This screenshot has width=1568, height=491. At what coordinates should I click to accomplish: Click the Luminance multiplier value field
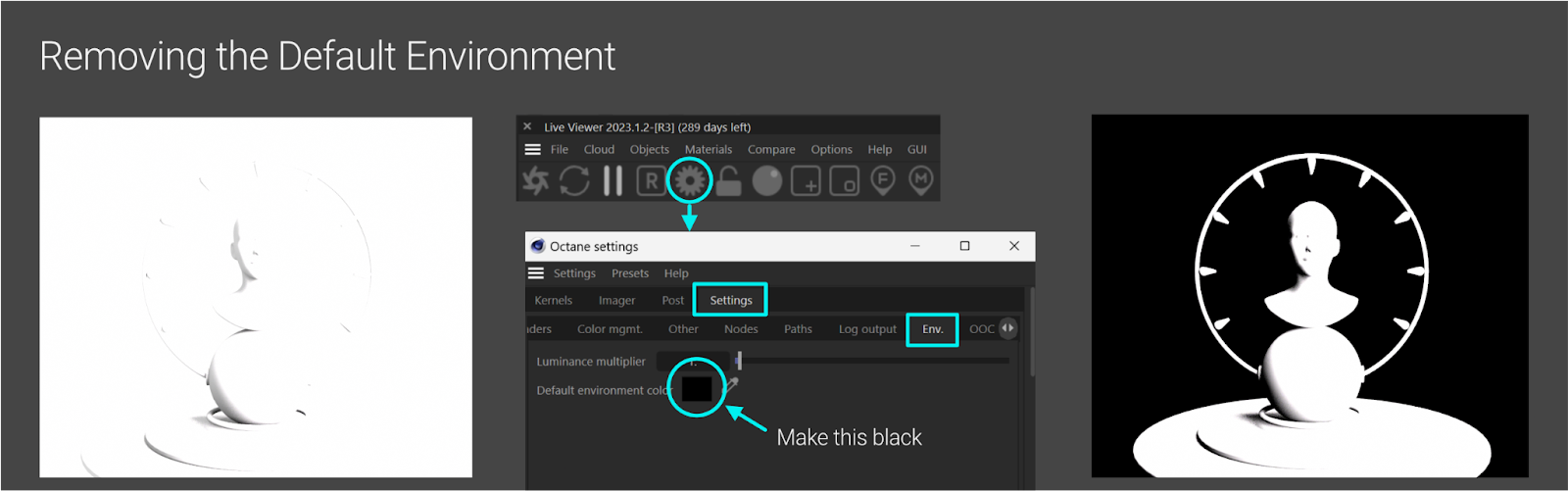tap(693, 362)
